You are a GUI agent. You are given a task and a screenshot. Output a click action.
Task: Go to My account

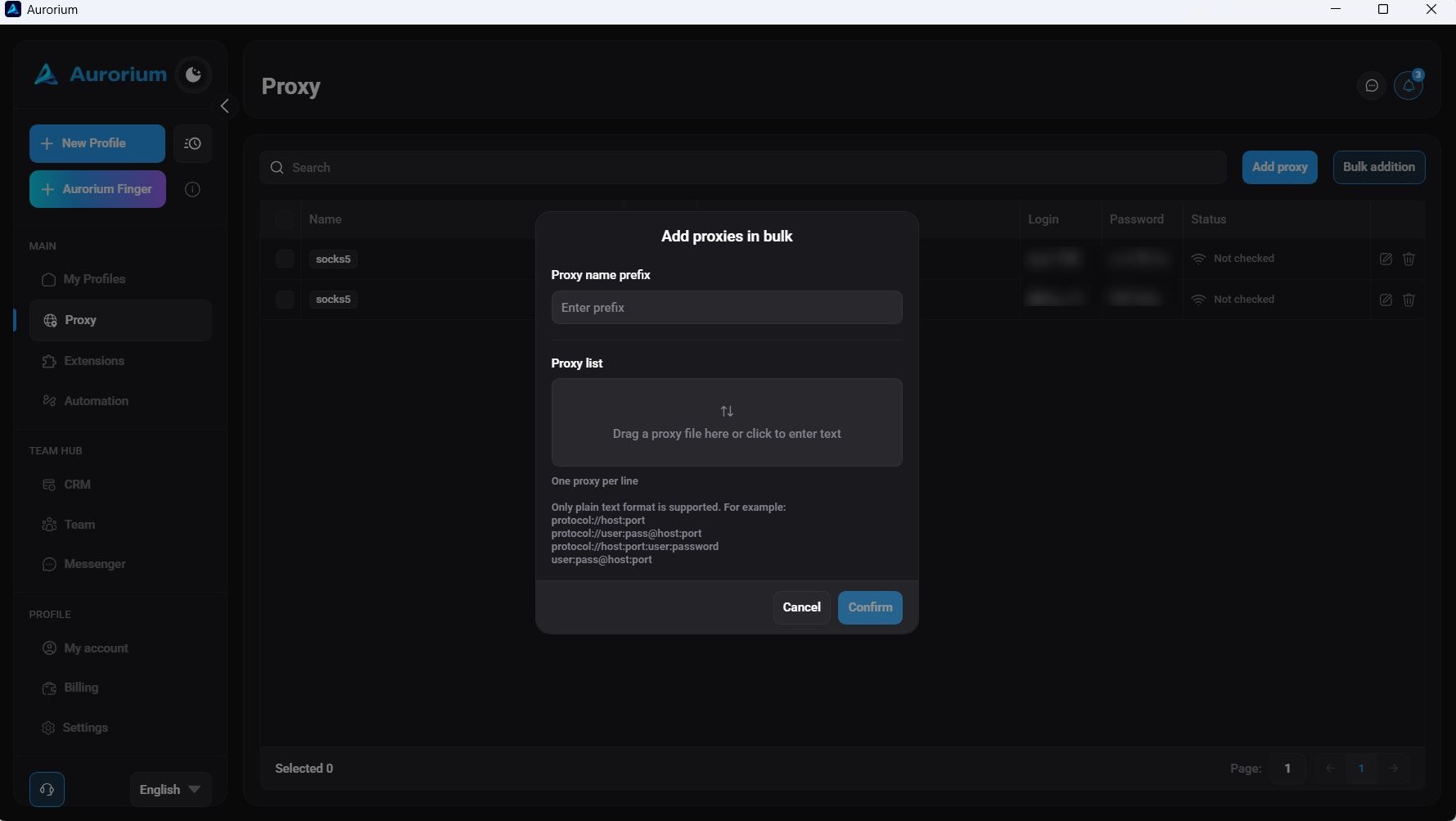(120, 648)
